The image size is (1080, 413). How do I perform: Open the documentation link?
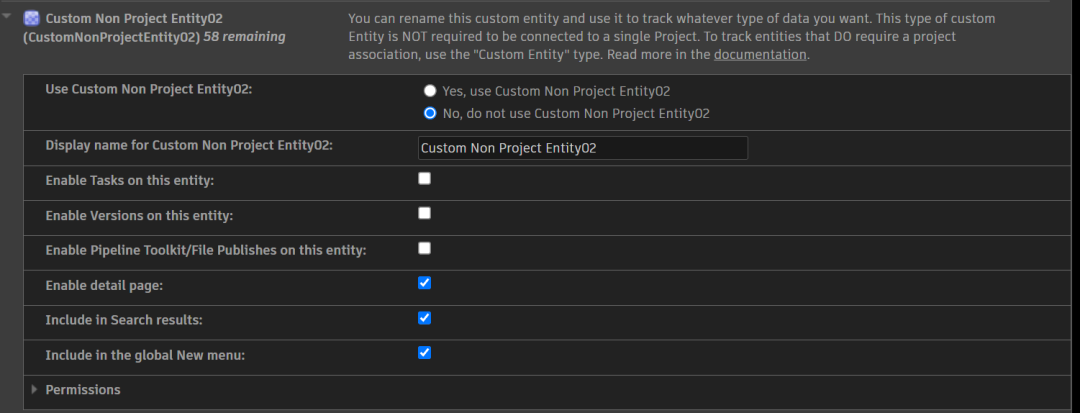pos(759,55)
